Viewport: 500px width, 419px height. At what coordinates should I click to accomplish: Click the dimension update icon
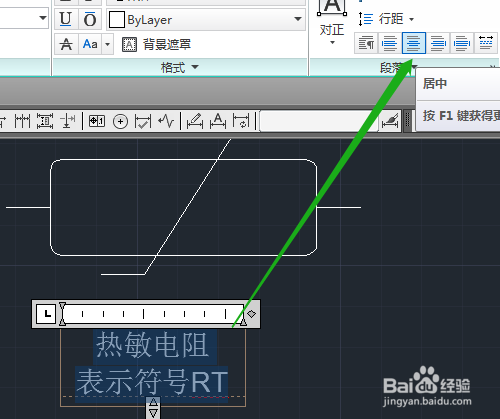click(x=241, y=121)
